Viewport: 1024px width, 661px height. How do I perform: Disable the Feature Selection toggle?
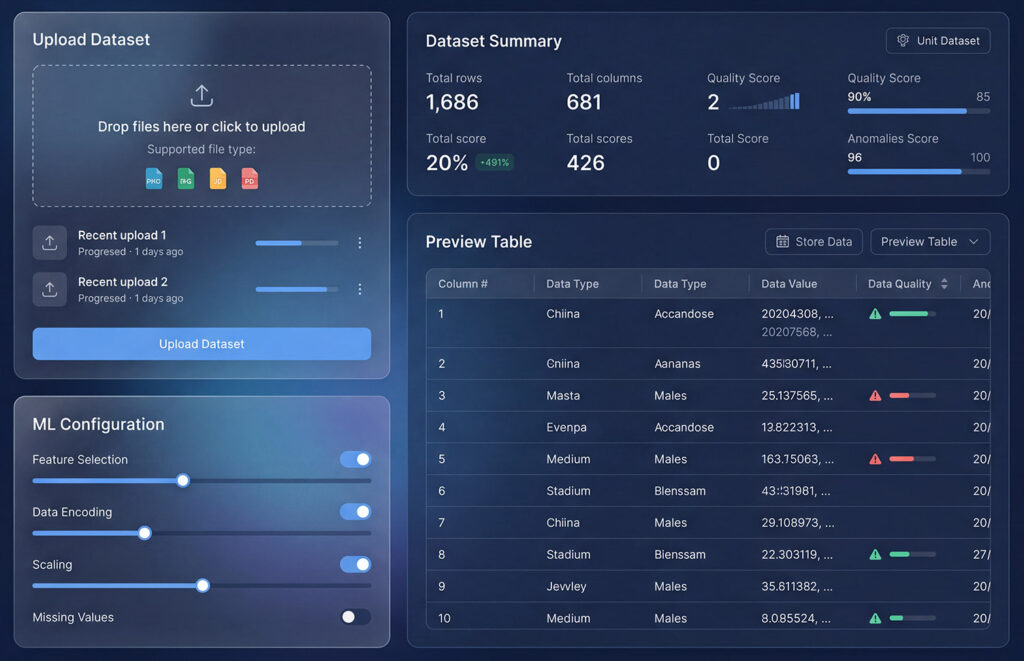pos(355,459)
